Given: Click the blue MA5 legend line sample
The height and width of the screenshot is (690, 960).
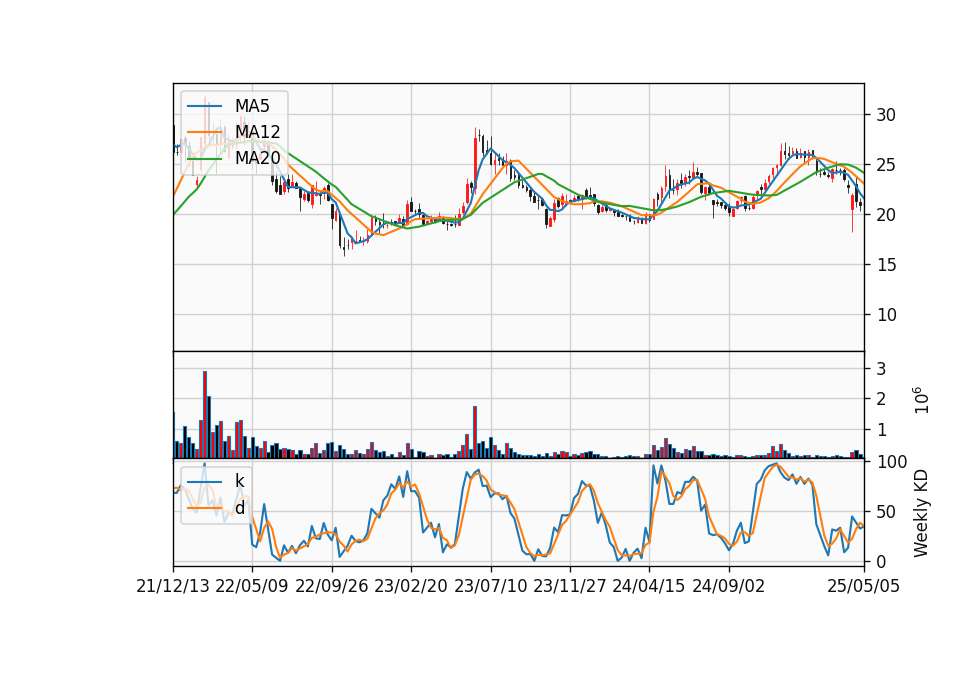Looking at the screenshot, I should tap(204, 106).
